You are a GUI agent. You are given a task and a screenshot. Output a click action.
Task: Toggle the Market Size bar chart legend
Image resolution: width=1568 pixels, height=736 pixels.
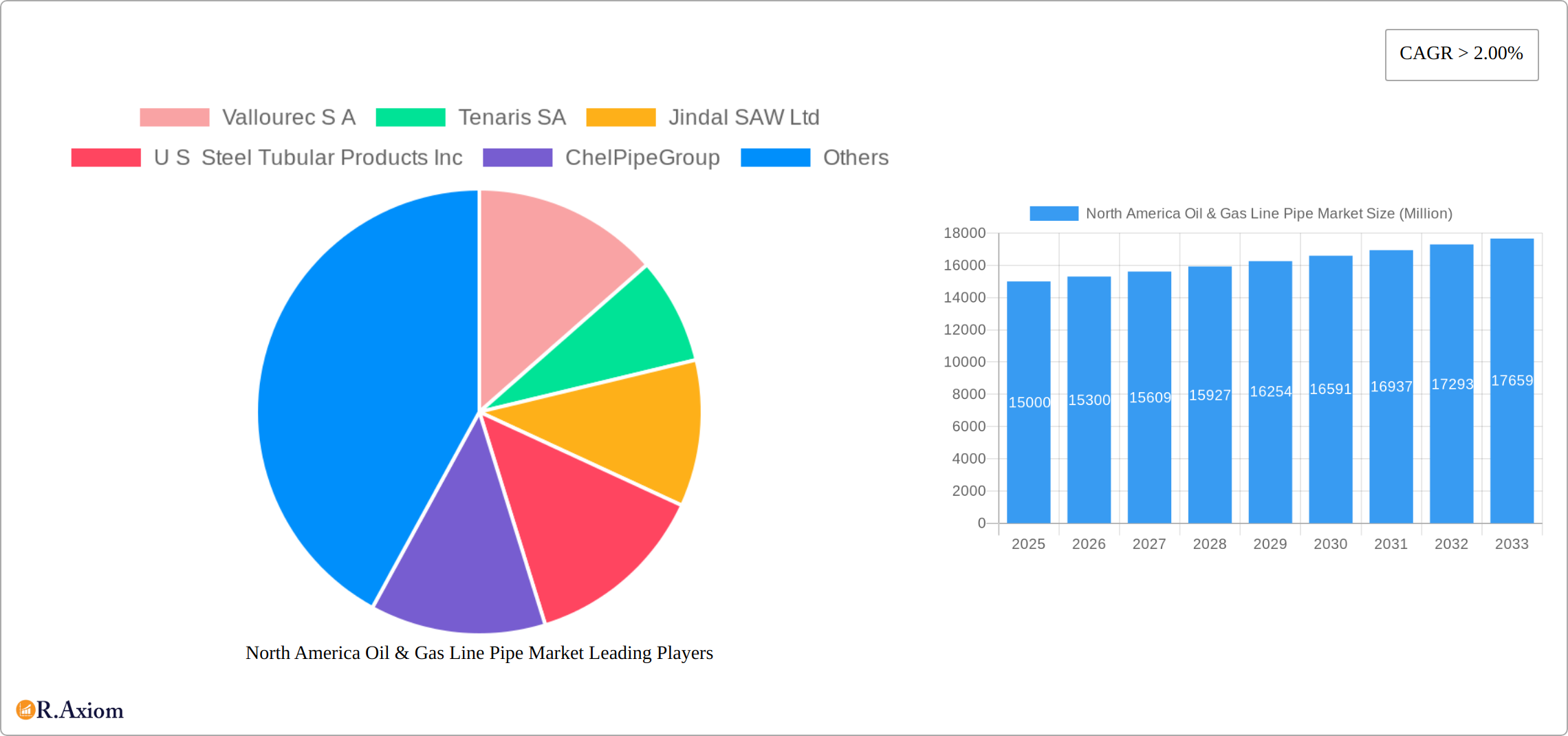click(1241, 214)
